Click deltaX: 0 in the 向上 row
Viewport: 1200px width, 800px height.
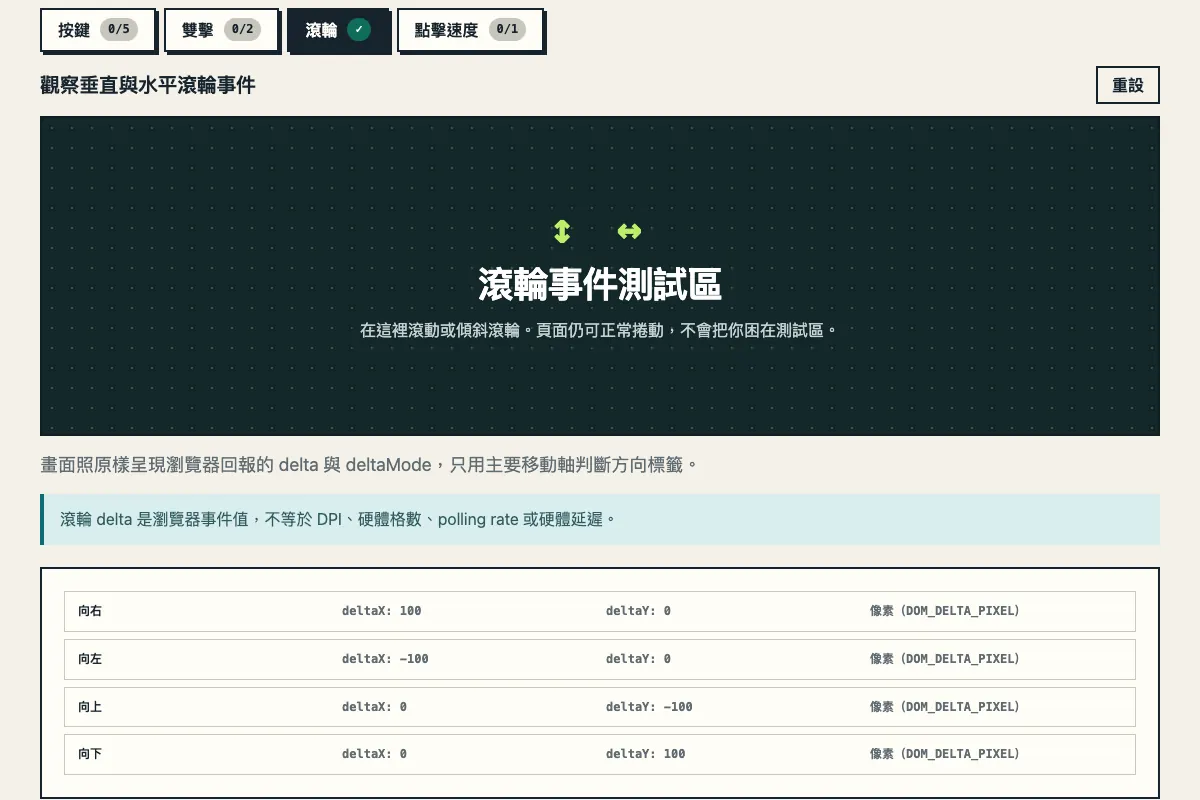374,707
